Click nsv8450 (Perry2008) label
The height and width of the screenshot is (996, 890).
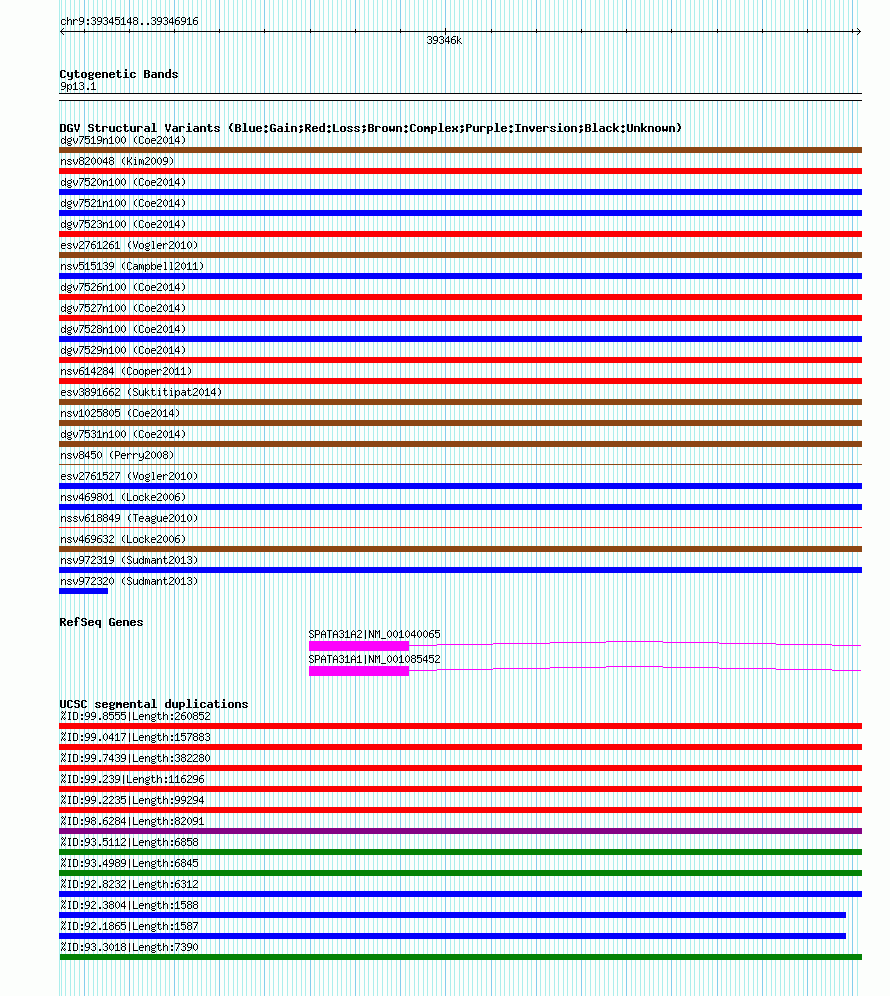117,455
